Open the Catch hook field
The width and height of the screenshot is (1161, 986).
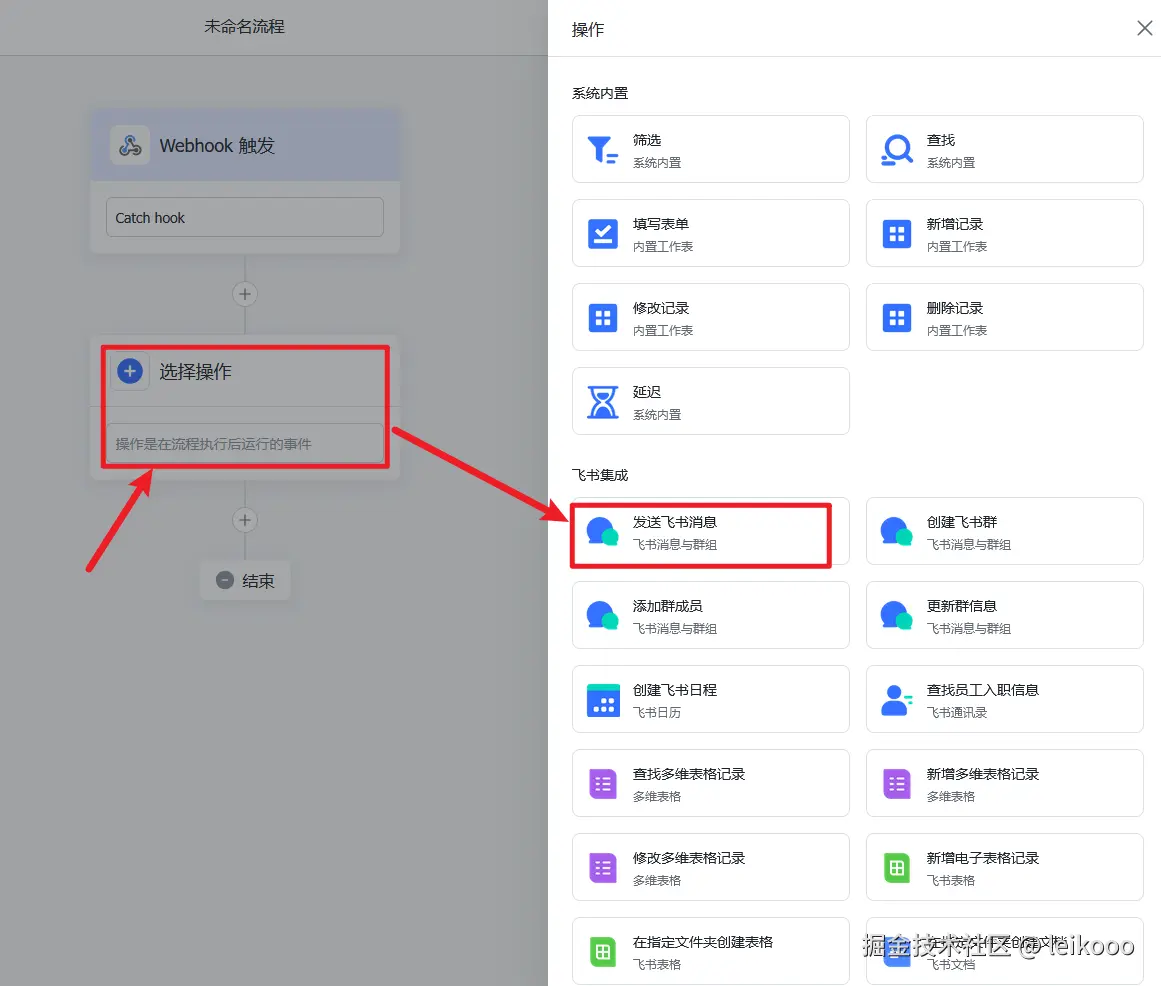tap(245, 217)
